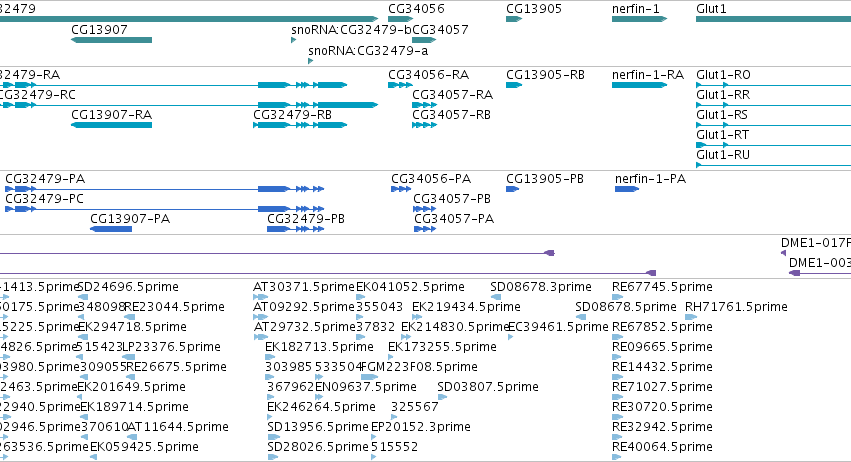This screenshot has width=851, height=462.
Task: Select transcript Glut1-RR
Action: point(723,94)
